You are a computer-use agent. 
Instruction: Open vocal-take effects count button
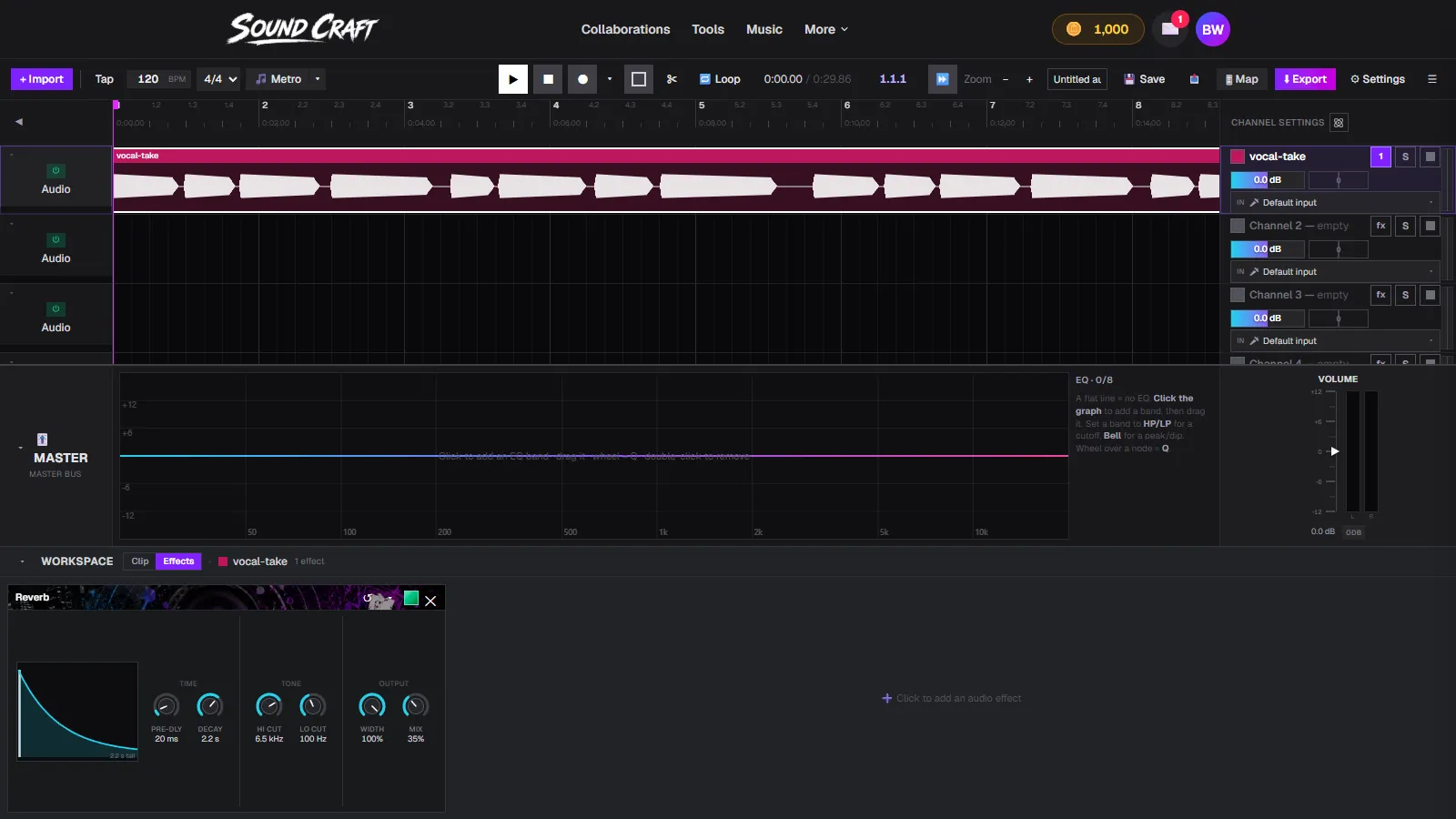(x=1380, y=157)
